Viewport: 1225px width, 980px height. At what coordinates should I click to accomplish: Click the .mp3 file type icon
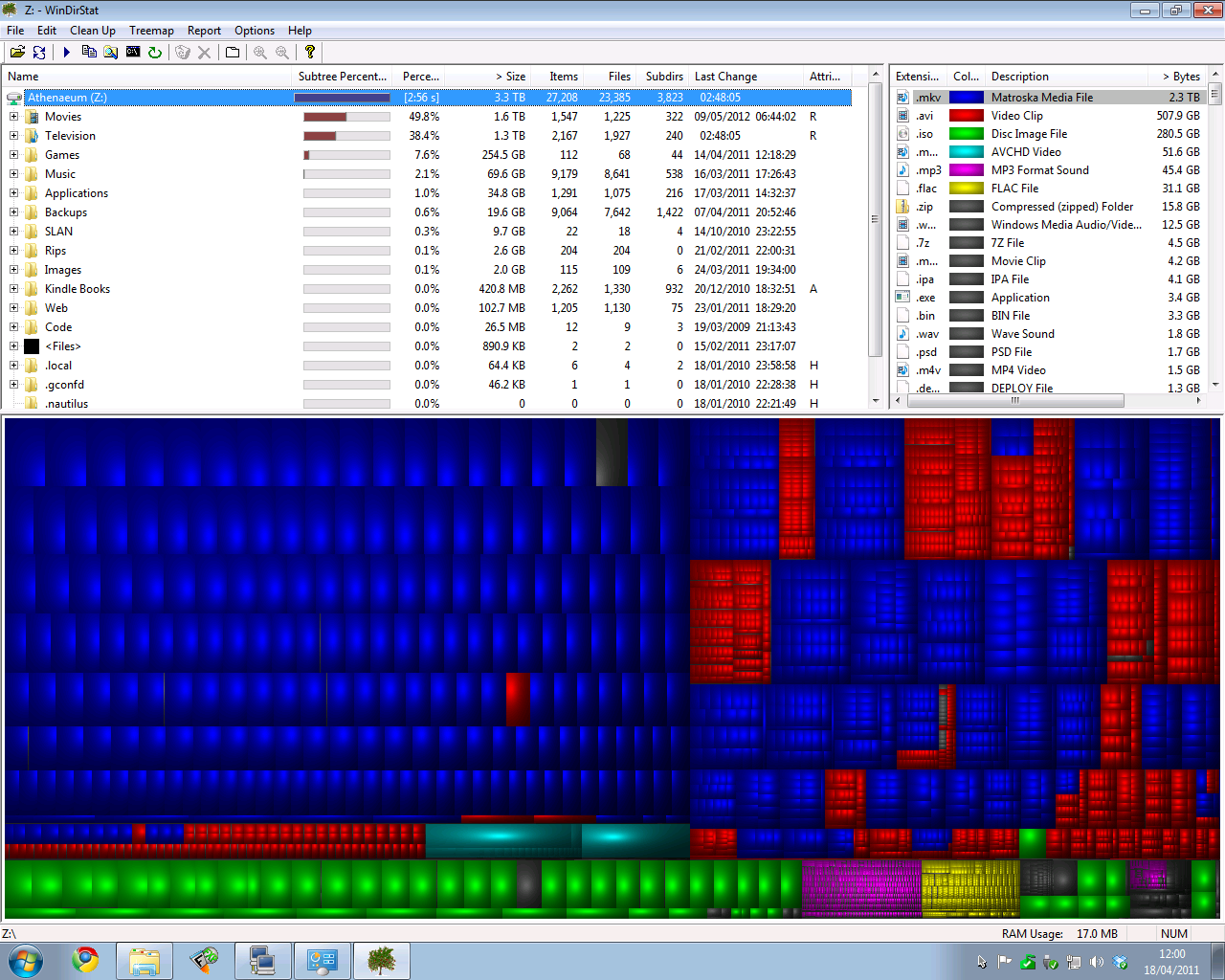(x=902, y=170)
